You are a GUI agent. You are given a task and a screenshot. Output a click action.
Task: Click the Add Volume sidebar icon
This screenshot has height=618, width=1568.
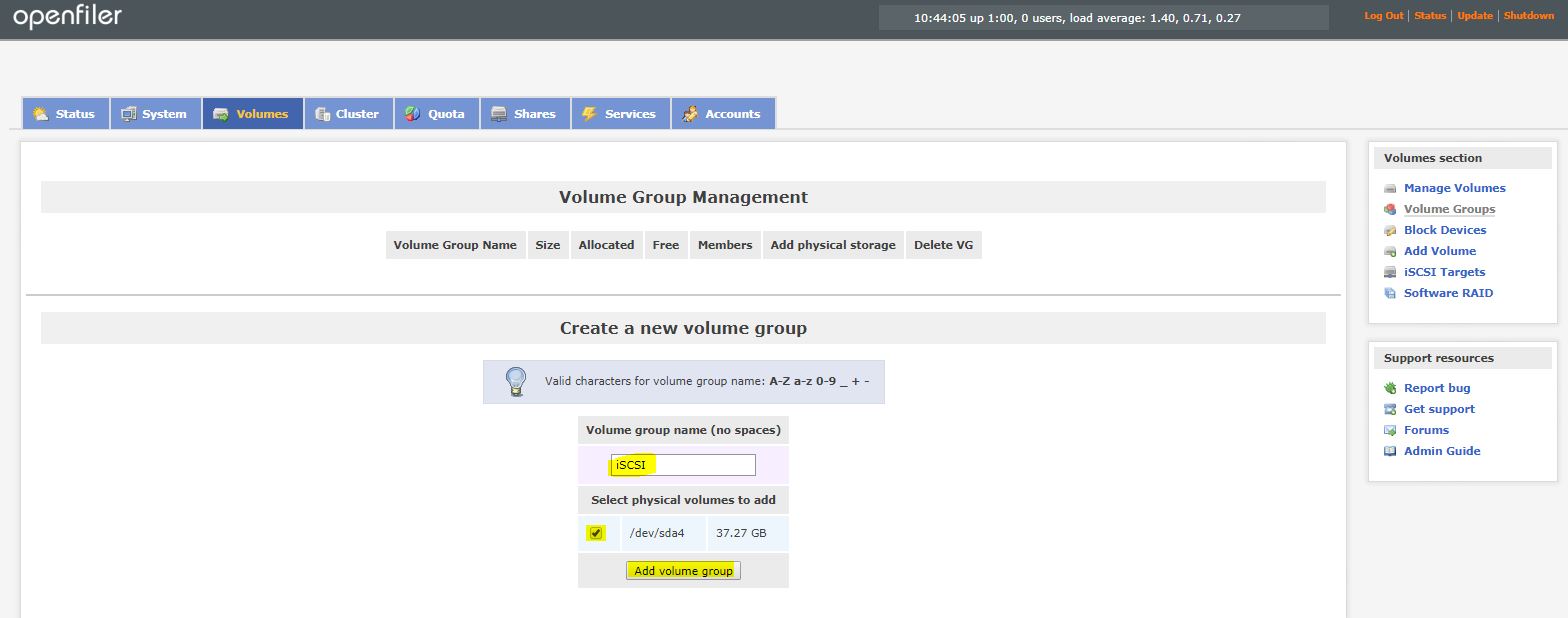pos(1390,252)
